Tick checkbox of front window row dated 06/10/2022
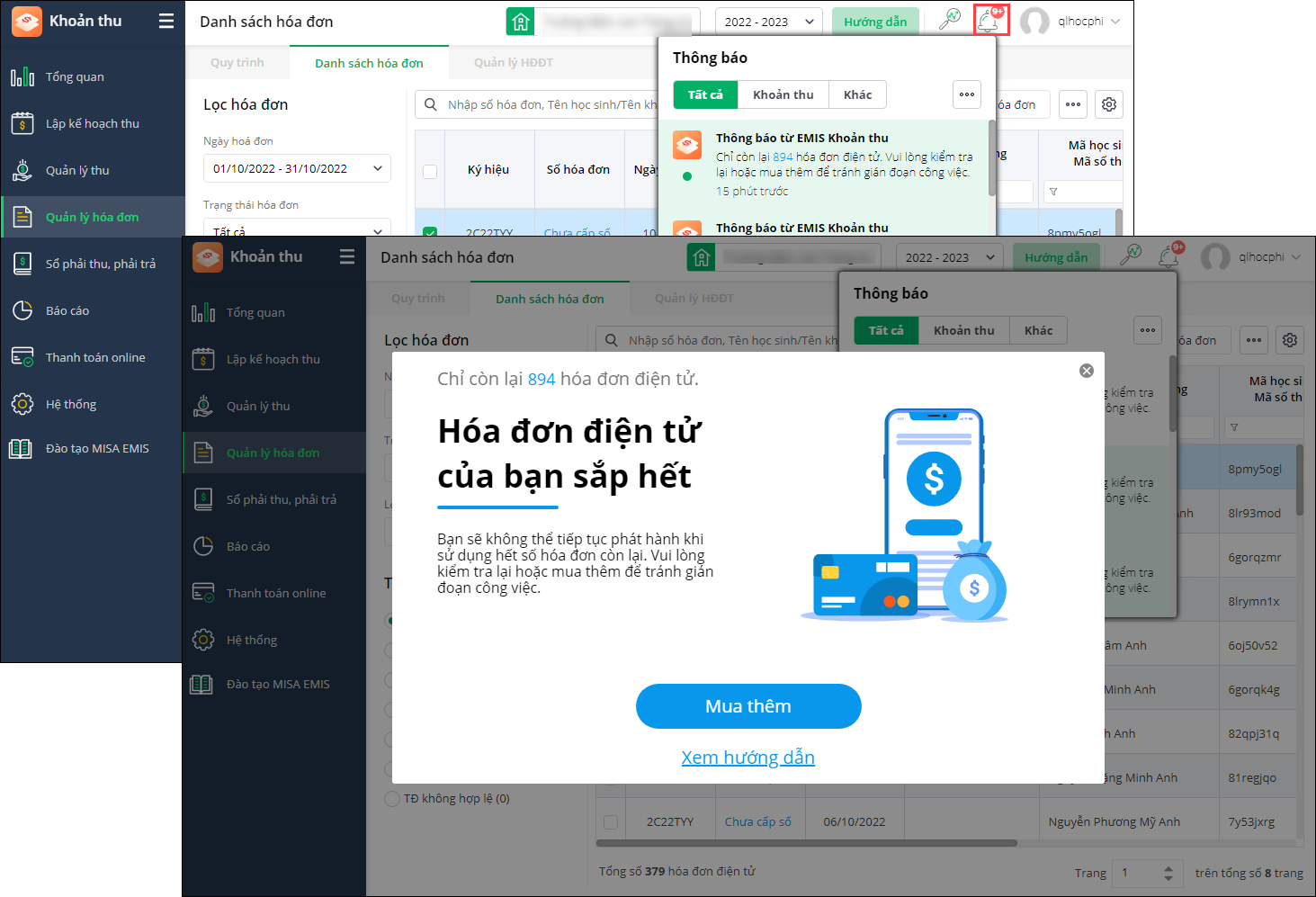This screenshot has height=897, width=1316. (x=611, y=821)
